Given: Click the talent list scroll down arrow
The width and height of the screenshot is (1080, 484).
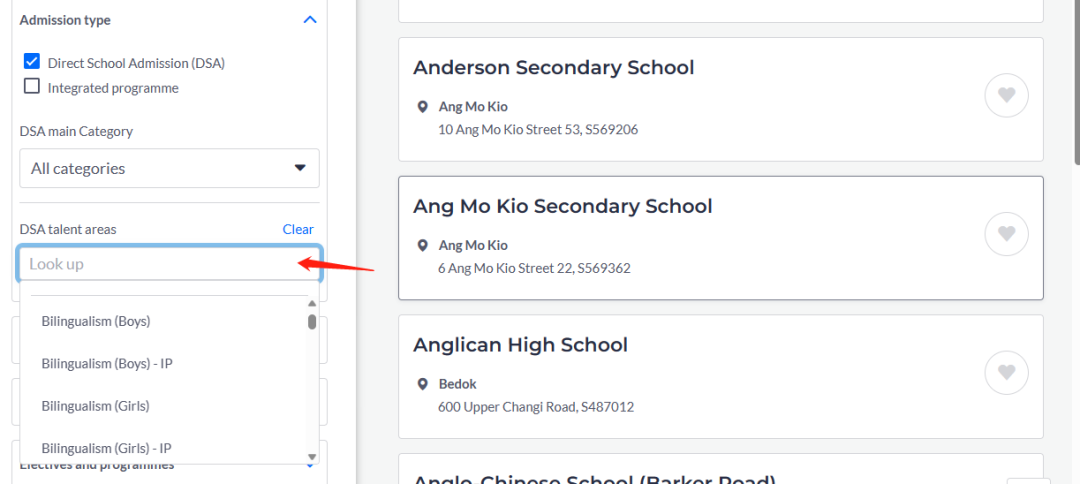Looking at the screenshot, I should coord(312,457).
